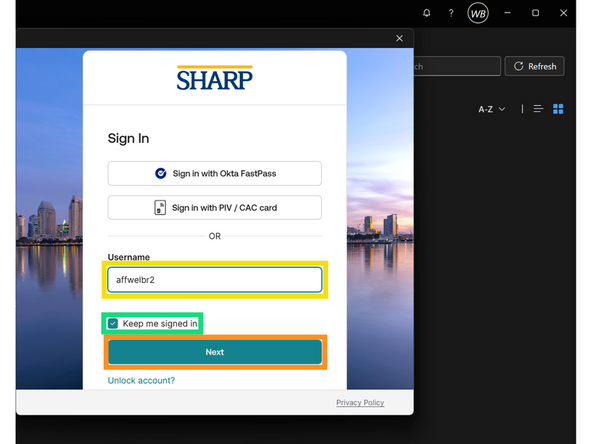The image size is (592, 444).
Task: Close the Sign In dialog
Action: click(x=399, y=38)
